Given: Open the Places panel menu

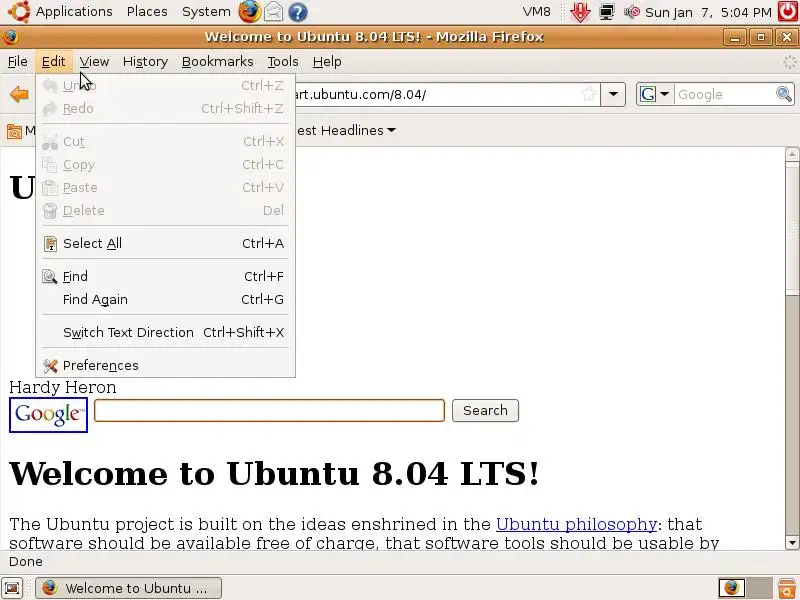Looking at the screenshot, I should 147,11.
